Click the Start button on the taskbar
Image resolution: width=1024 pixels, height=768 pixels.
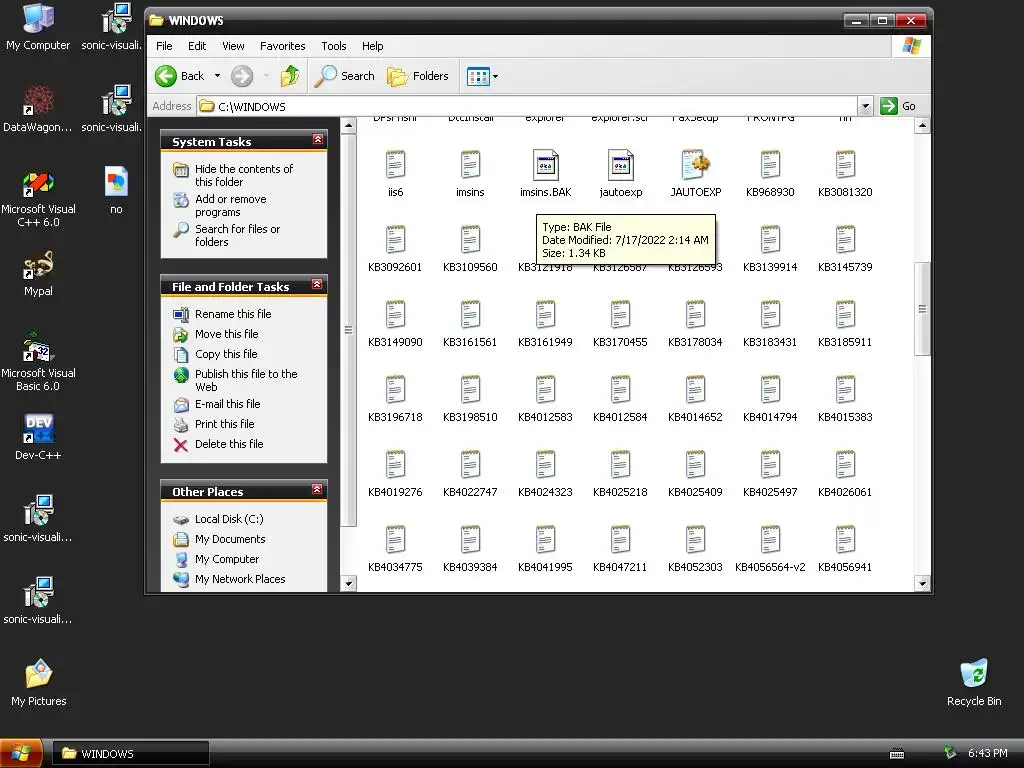(x=21, y=754)
